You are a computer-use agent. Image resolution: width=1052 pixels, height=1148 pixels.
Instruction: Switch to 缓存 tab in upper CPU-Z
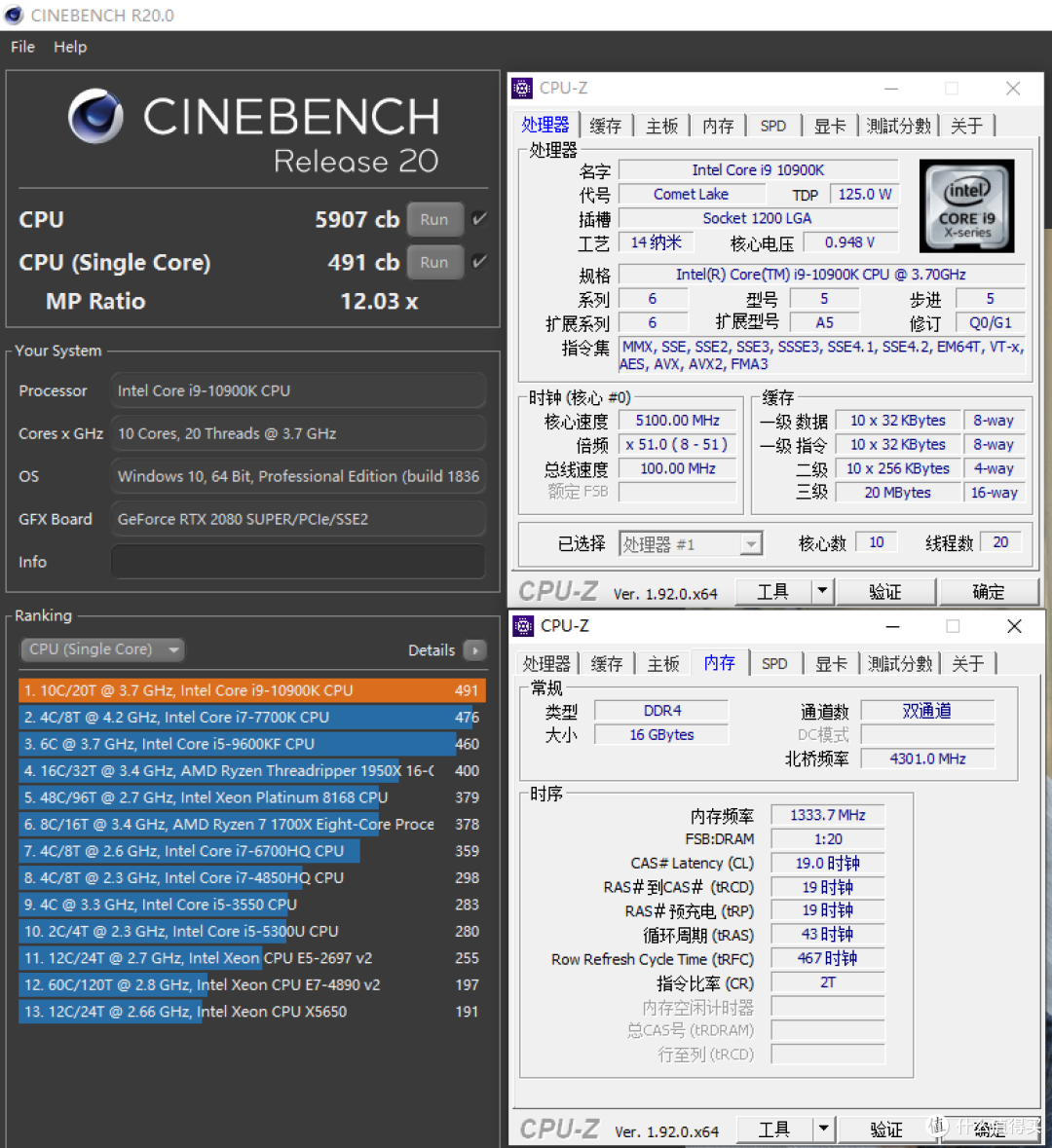(x=606, y=126)
